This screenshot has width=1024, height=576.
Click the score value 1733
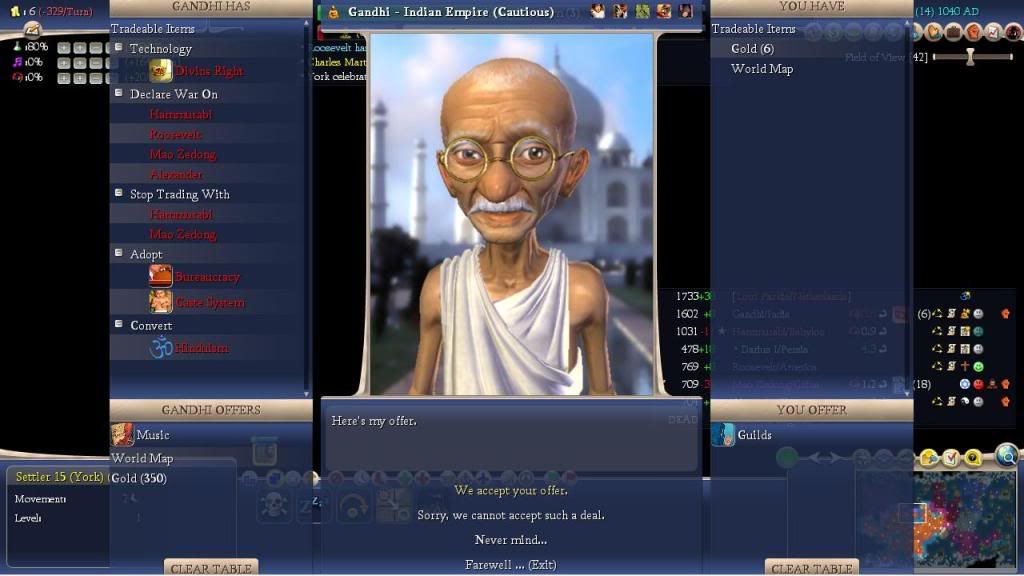point(687,296)
